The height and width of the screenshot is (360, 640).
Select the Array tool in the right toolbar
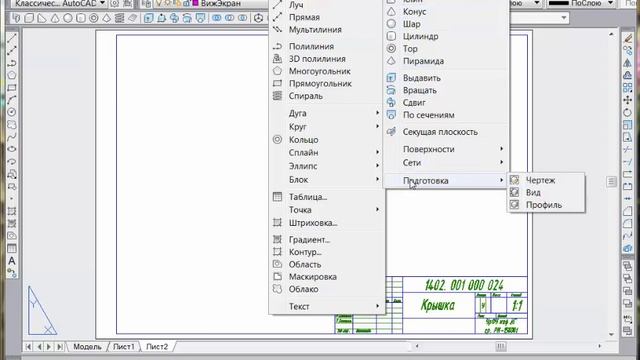click(627, 88)
